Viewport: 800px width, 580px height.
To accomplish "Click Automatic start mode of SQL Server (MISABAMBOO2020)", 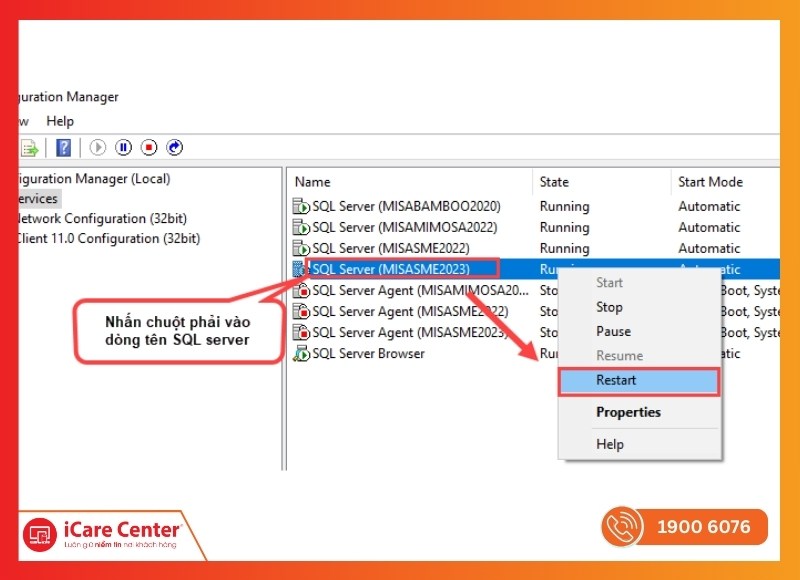I will click(x=709, y=206).
